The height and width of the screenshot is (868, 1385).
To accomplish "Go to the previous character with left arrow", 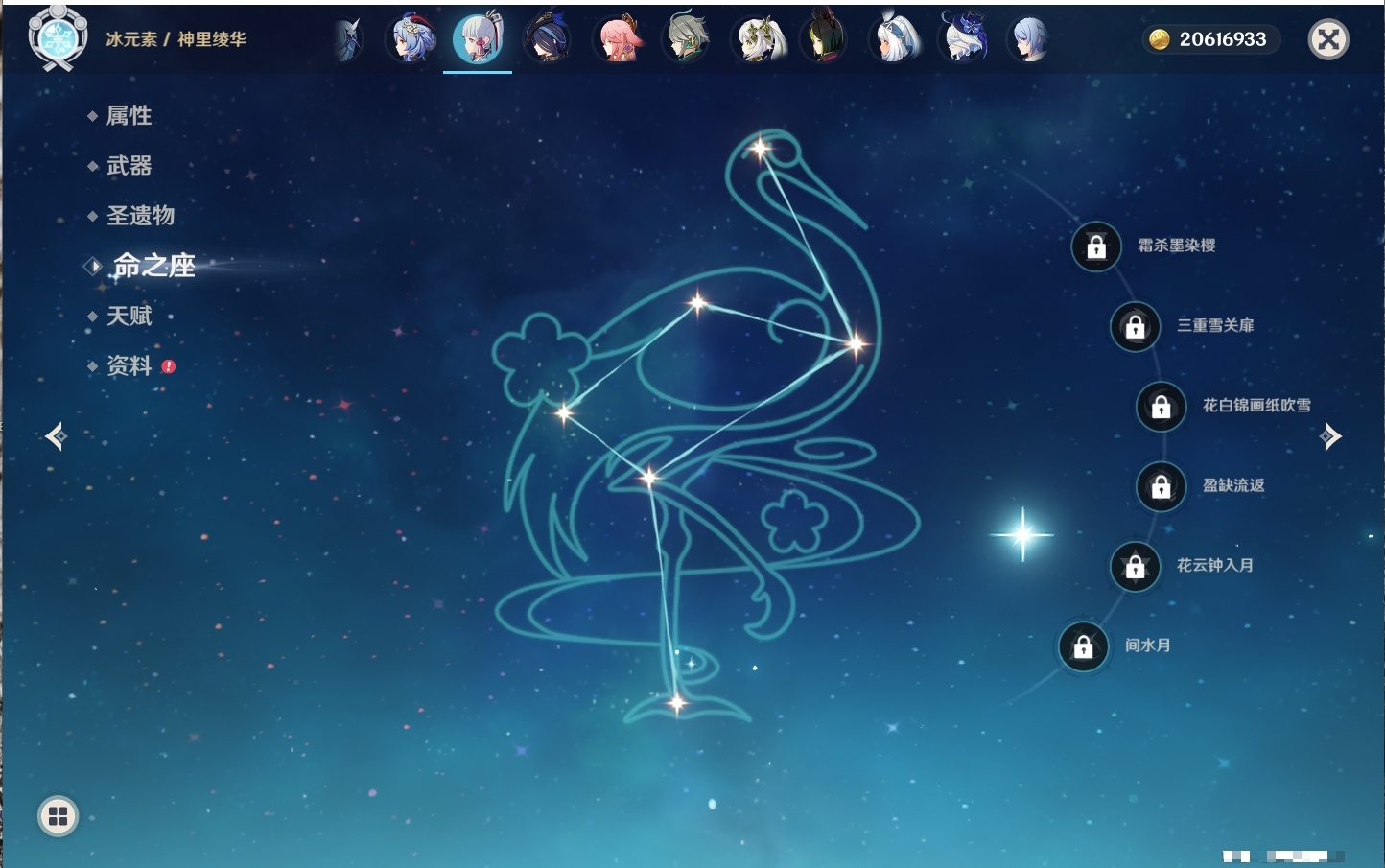I will (56, 436).
